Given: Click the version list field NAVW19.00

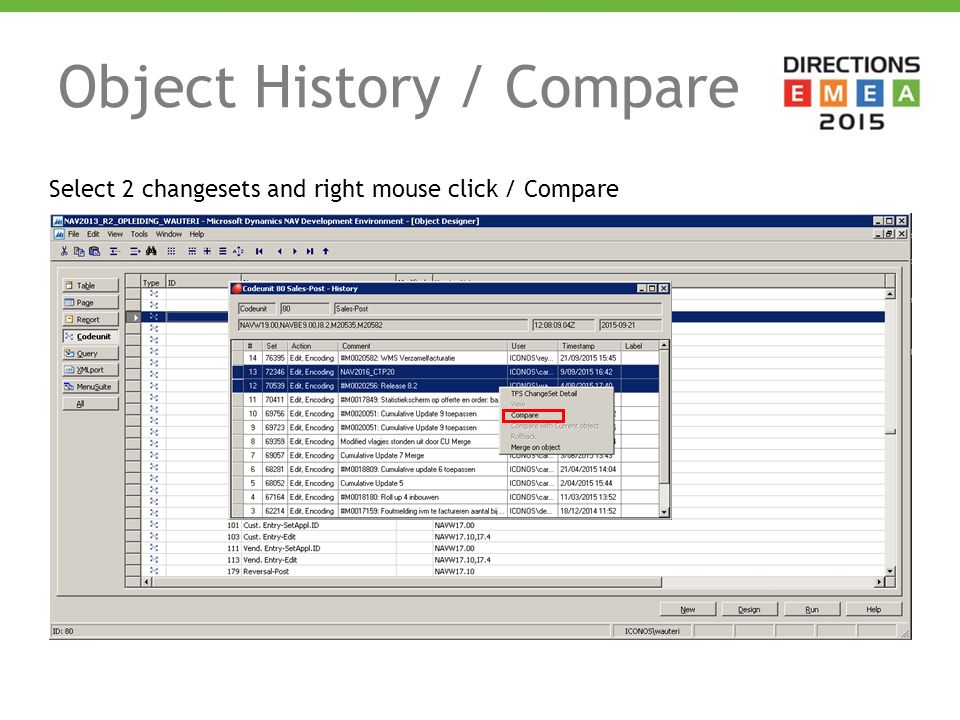Looking at the screenshot, I should pyautogui.click(x=383, y=325).
